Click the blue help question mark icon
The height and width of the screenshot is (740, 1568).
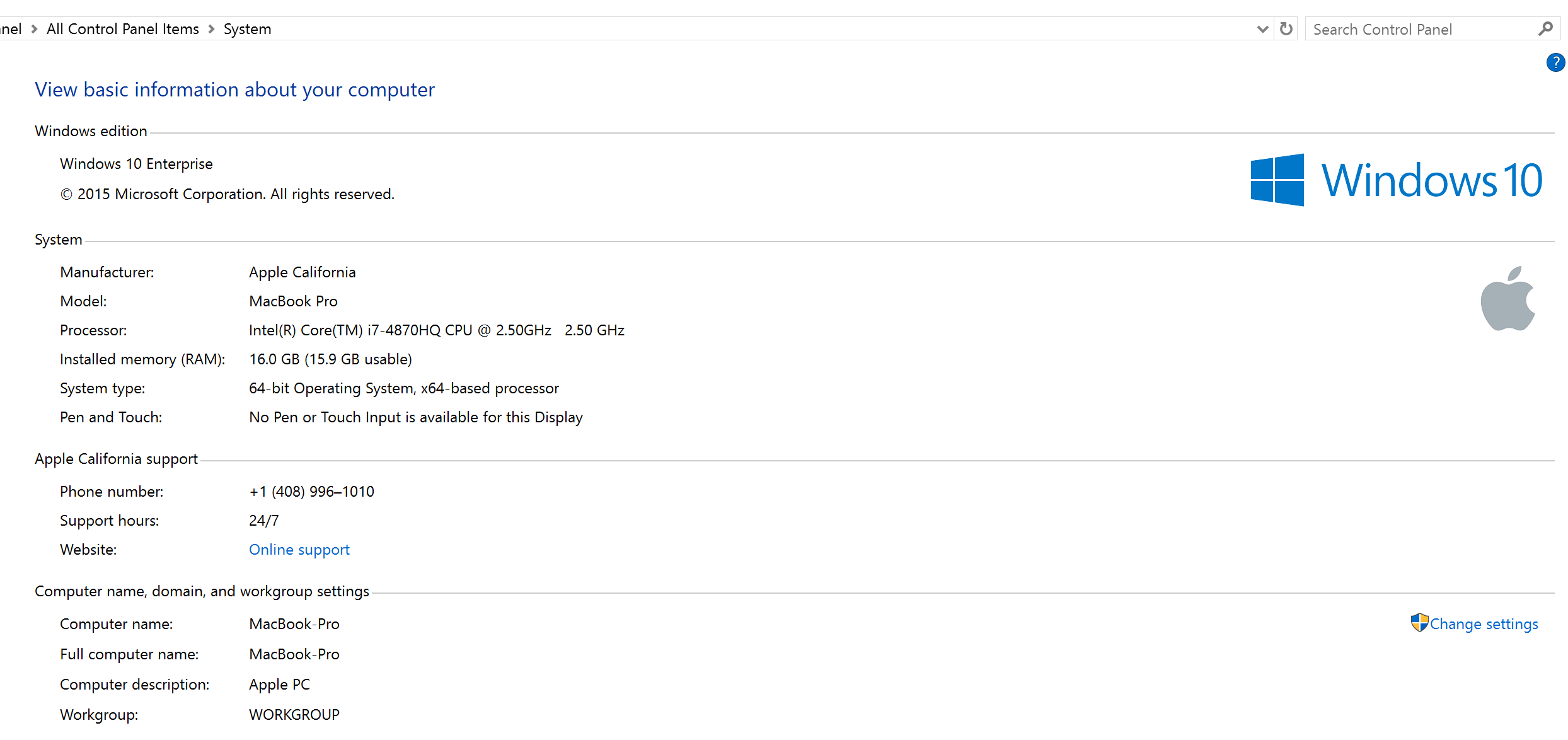pyautogui.click(x=1555, y=62)
